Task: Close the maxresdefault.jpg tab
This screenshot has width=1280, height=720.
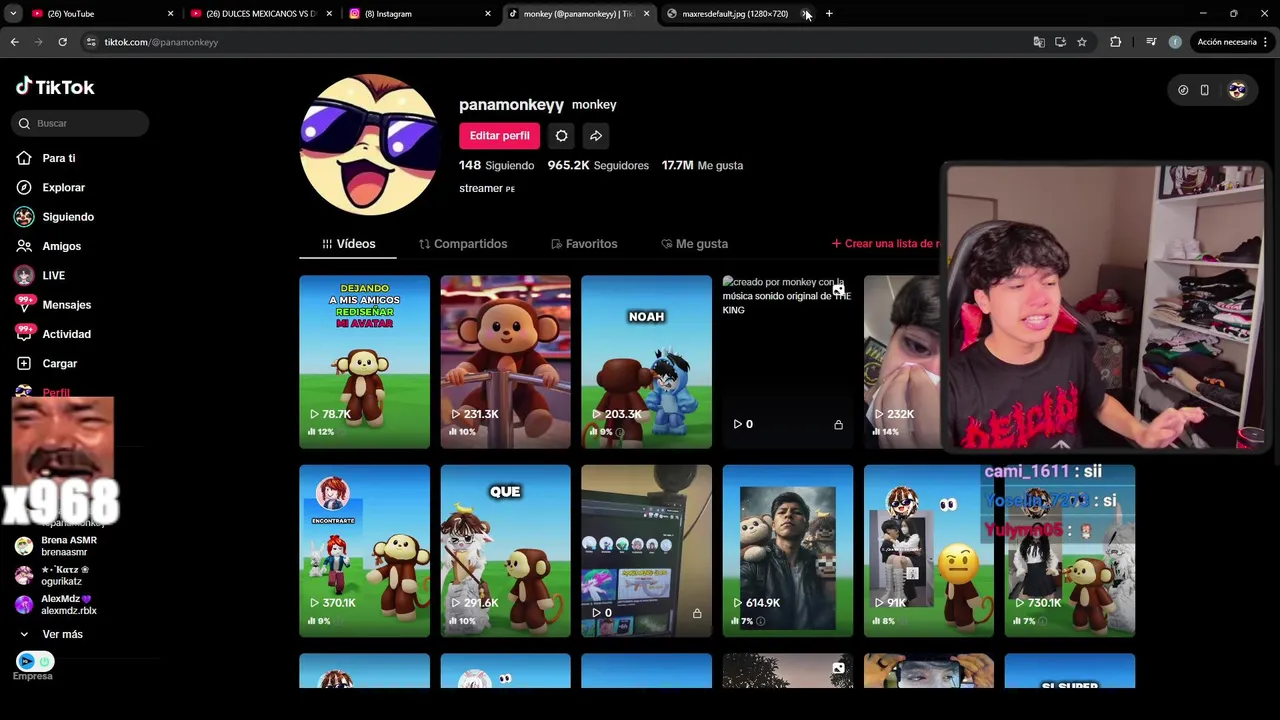Action: coord(806,14)
